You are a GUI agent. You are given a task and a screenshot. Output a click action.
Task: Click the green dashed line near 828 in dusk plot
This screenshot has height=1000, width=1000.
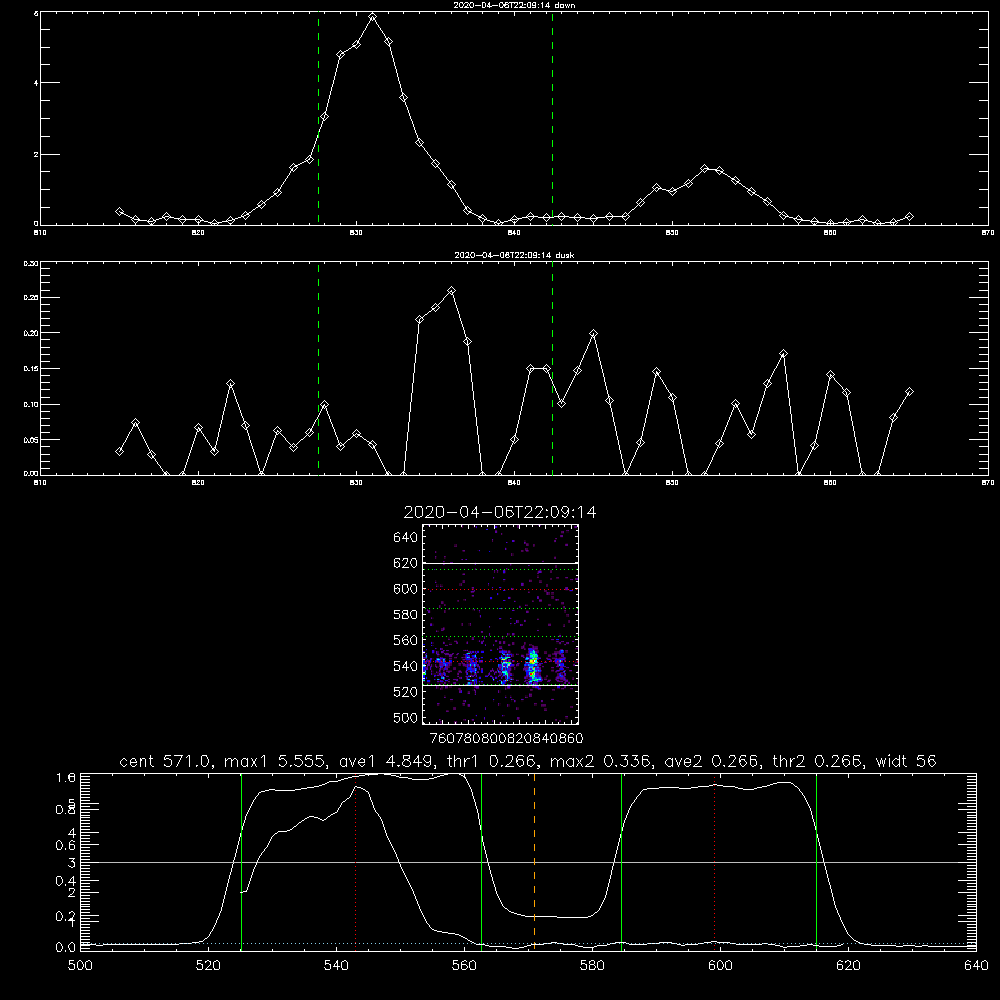pyautogui.click(x=318, y=368)
